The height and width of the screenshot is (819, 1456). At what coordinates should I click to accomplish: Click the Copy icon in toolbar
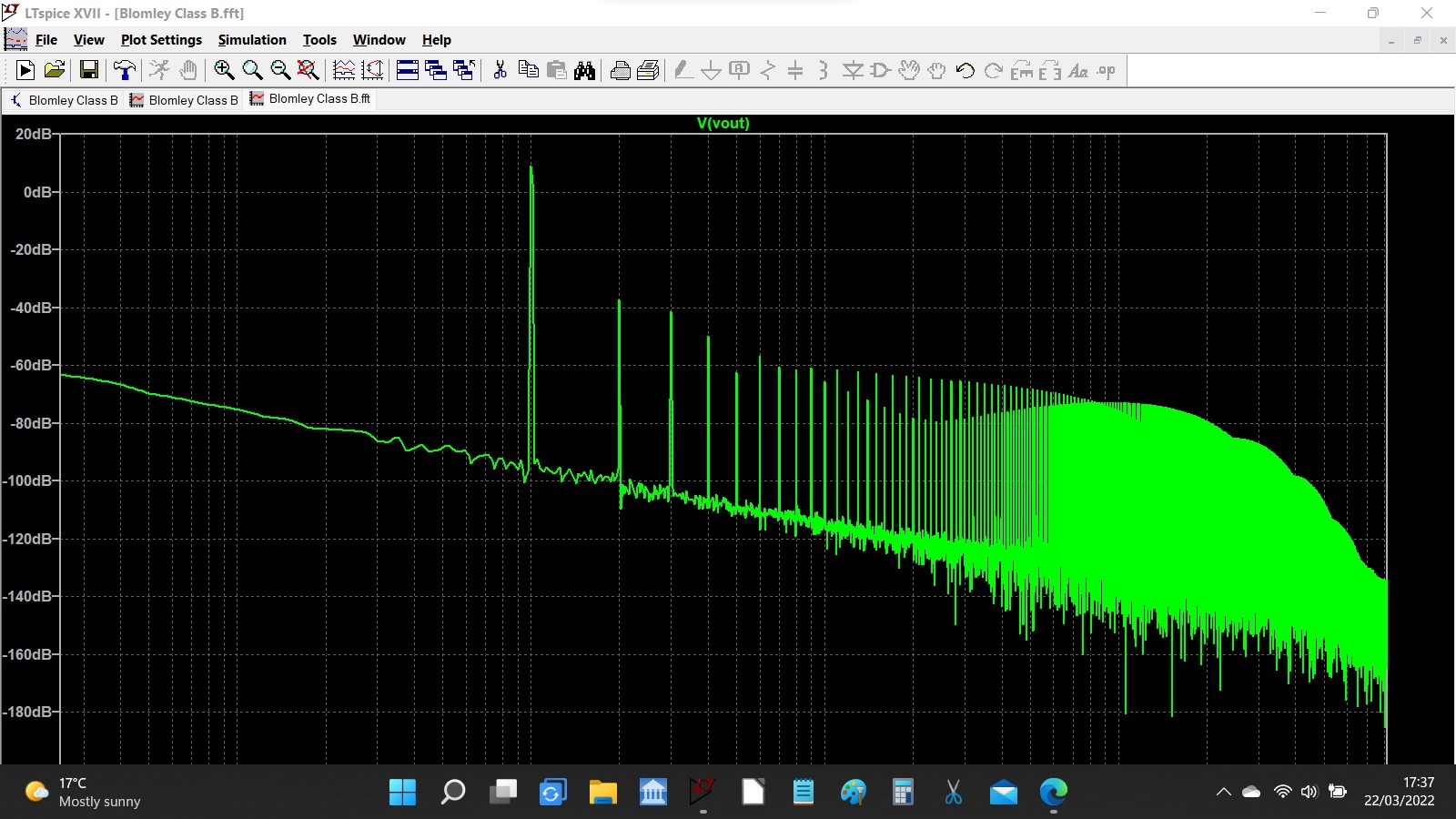pos(528,70)
